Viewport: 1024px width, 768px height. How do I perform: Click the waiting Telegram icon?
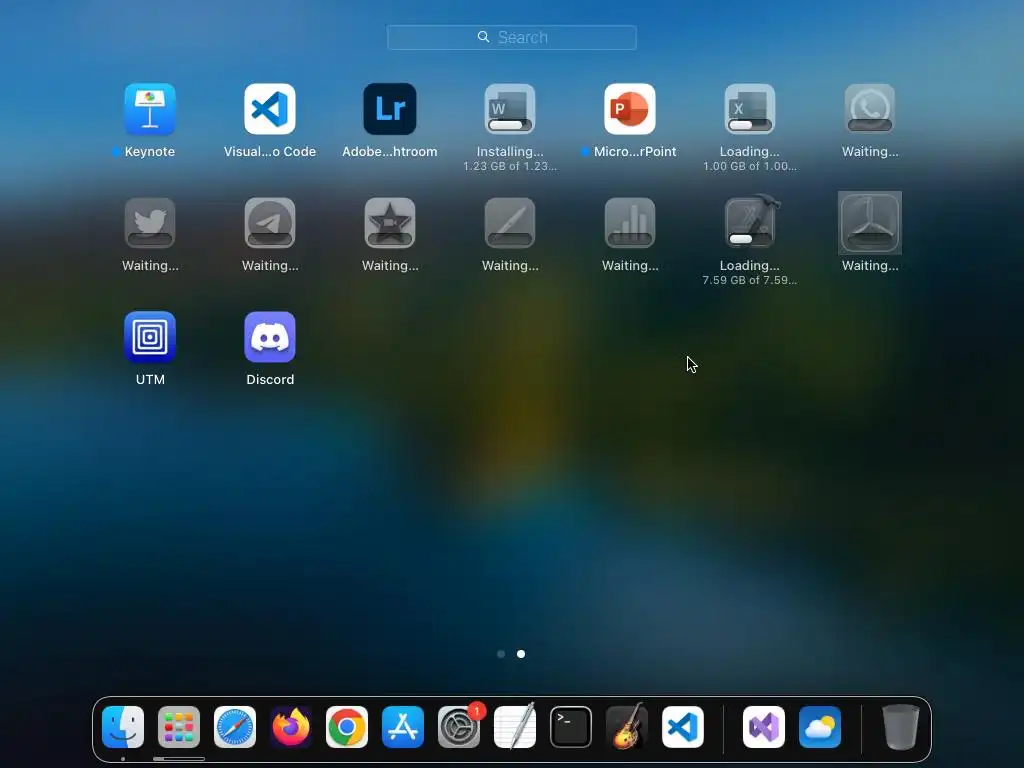pyautogui.click(x=270, y=223)
